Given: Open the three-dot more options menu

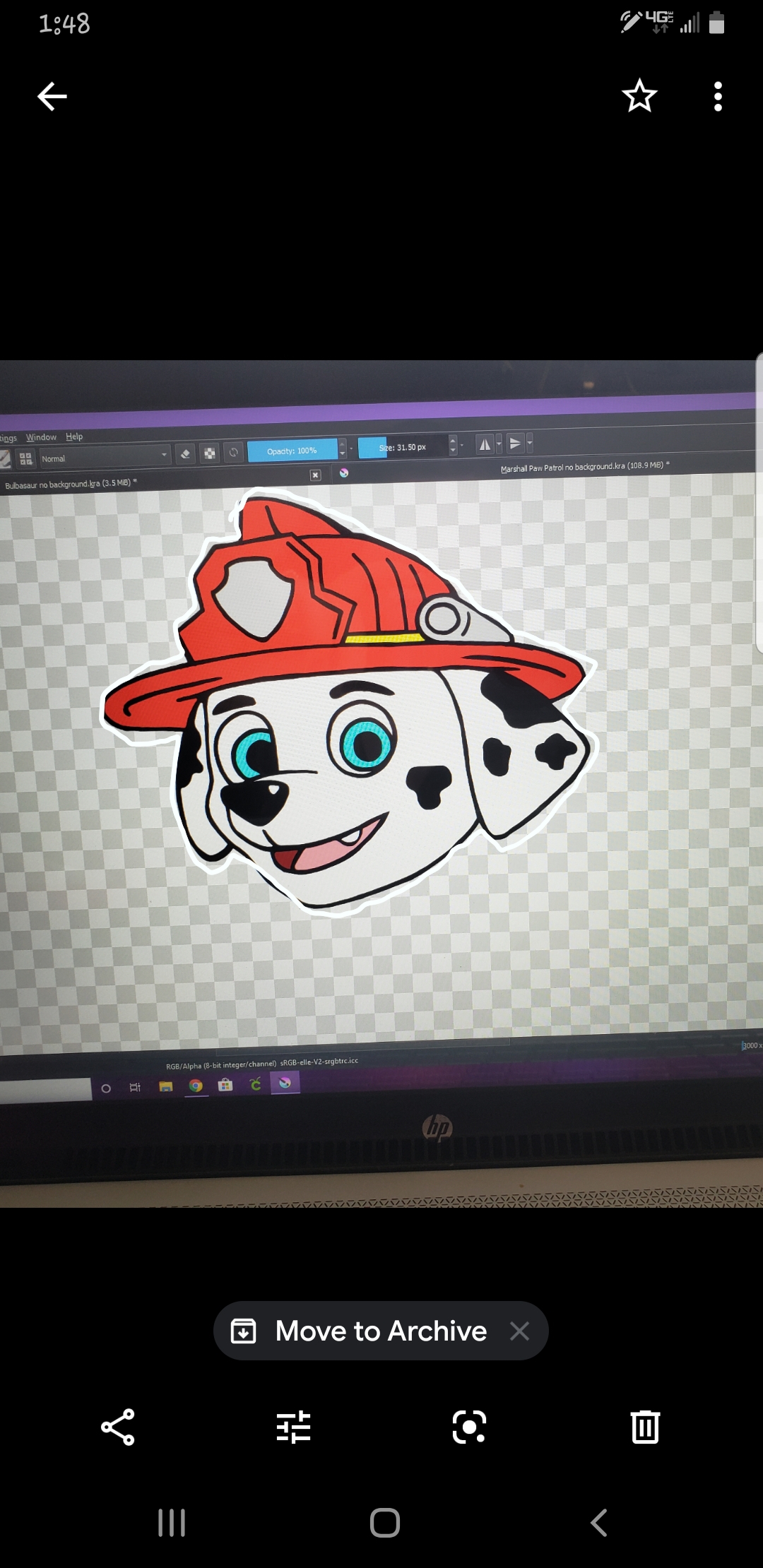Looking at the screenshot, I should click(718, 97).
